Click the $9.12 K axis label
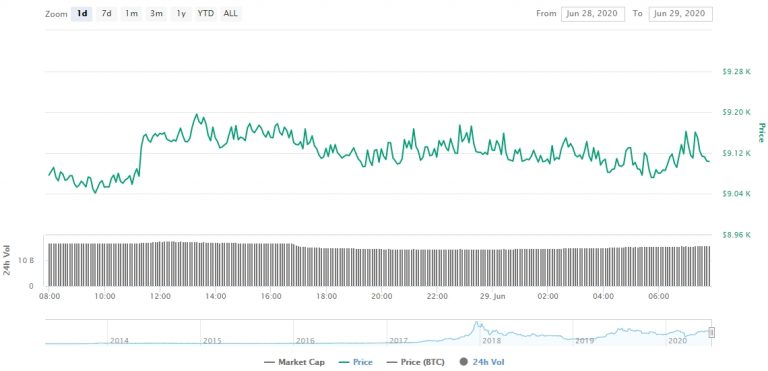This screenshot has width=768, height=371. click(736, 153)
